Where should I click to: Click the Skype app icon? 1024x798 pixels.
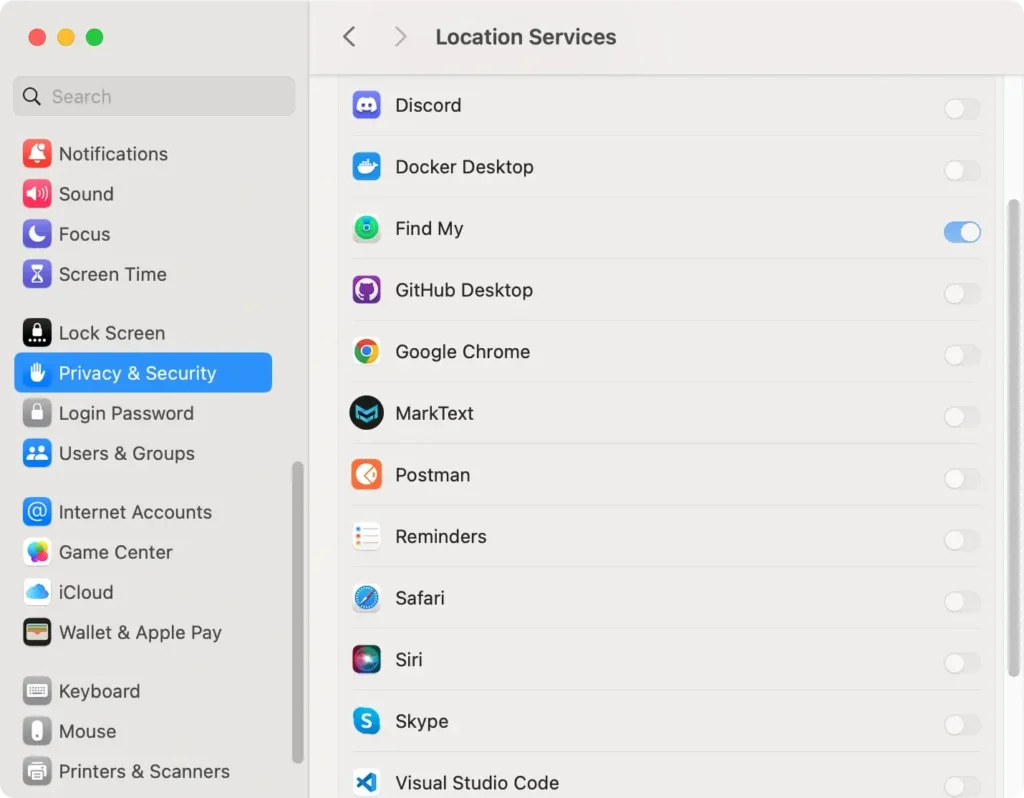click(366, 721)
